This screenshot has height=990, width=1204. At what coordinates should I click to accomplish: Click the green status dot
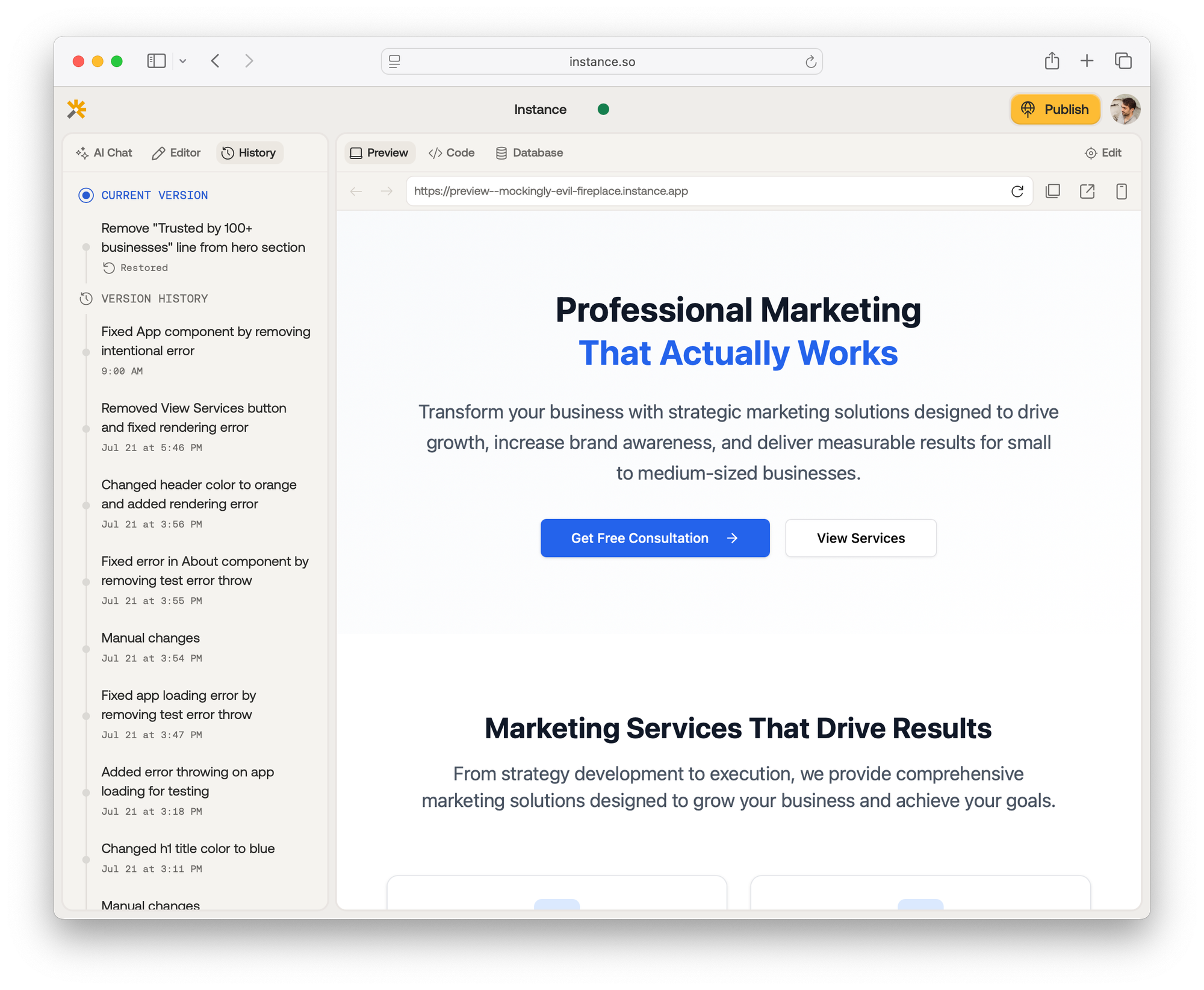pos(603,109)
